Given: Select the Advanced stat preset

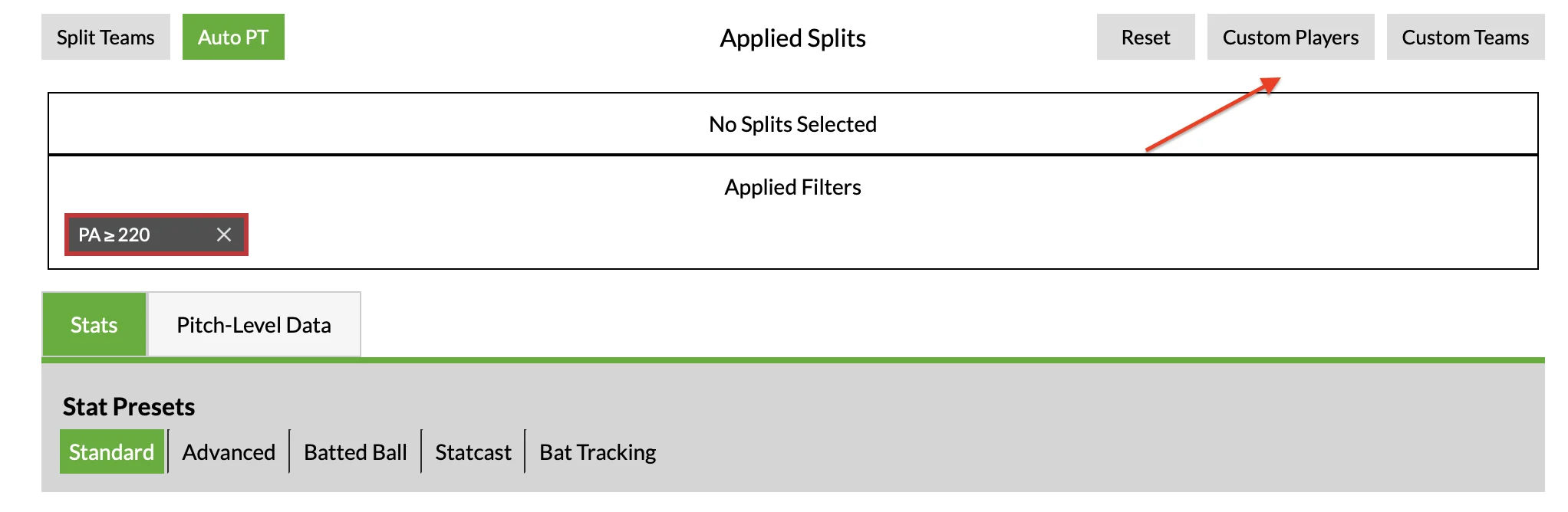Looking at the screenshot, I should [x=229, y=452].
